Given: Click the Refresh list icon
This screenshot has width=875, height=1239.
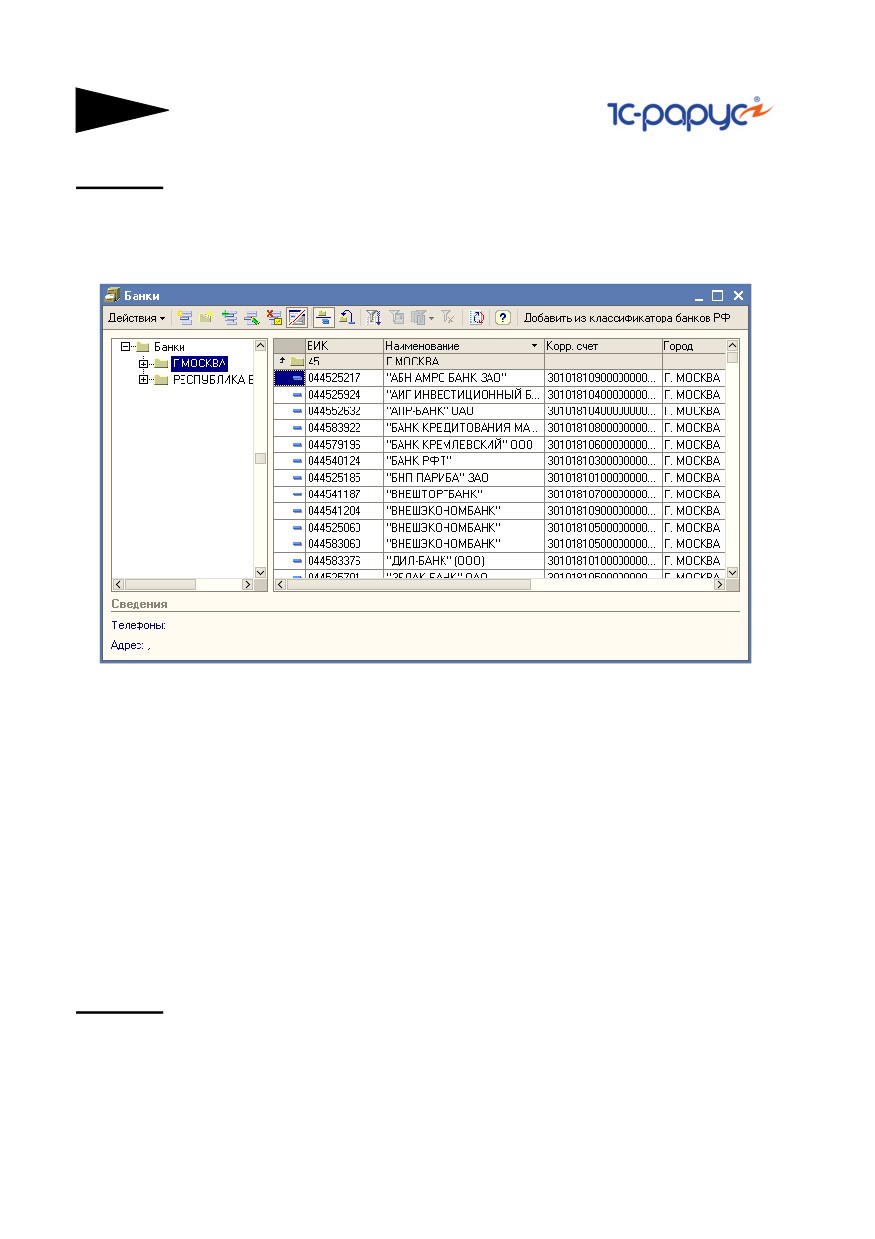Looking at the screenshot, I should (x=477, y=318).
